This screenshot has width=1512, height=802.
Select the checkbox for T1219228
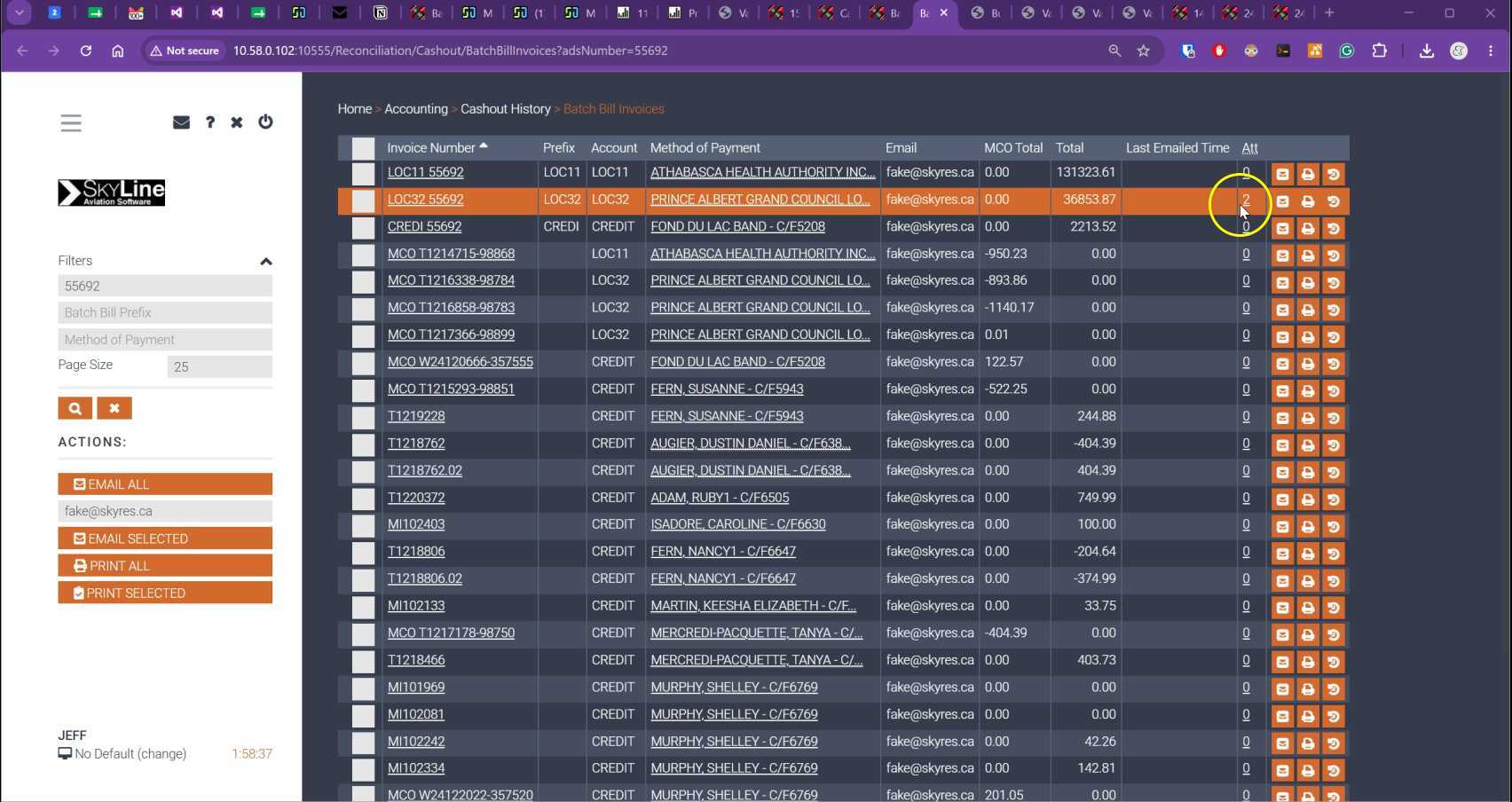coord(363,417)
